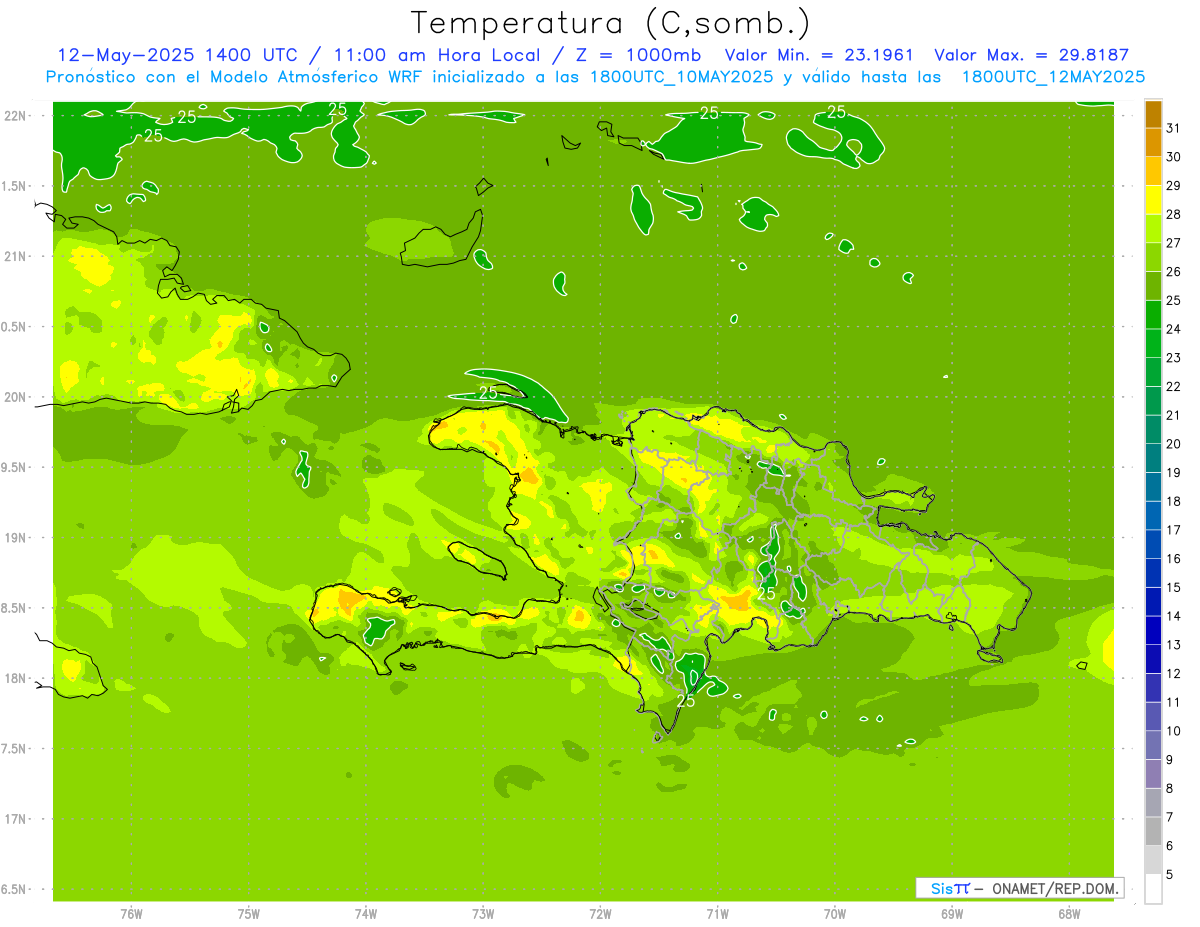Click the "1800UTC_12MAY2025" valid-until time
The width and height of the screenshot is (1200, 927).
1053,77
